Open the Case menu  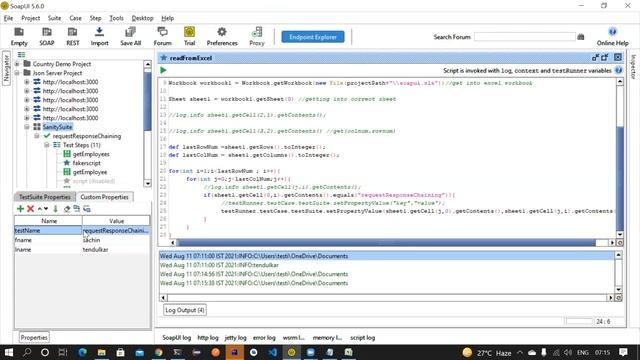pos(75,18)
